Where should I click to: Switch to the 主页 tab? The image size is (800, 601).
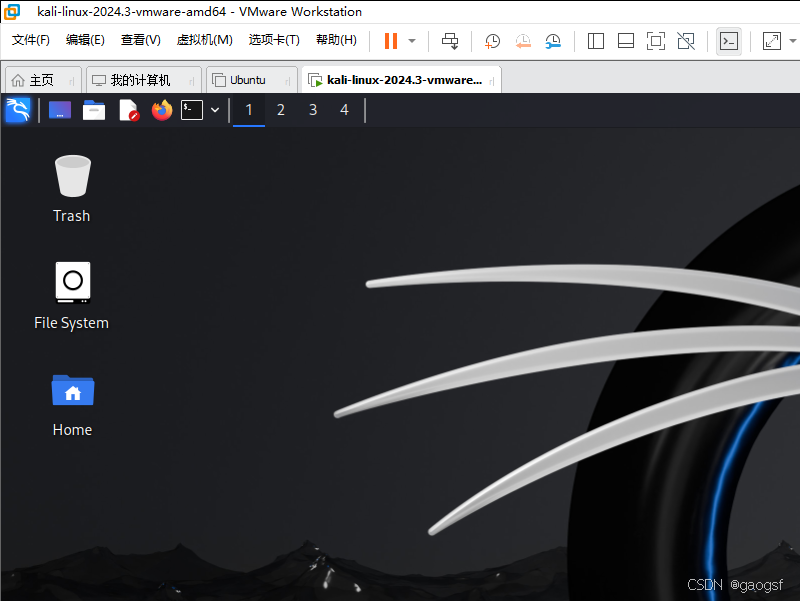[x=41, y=80]
